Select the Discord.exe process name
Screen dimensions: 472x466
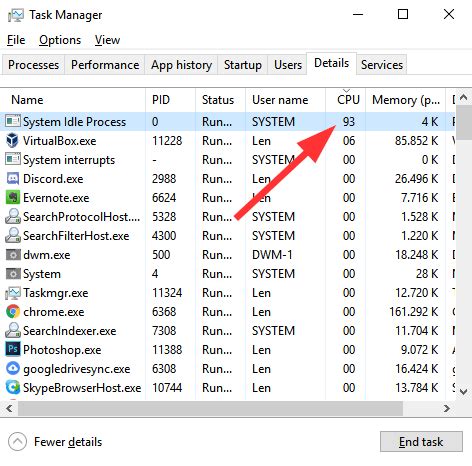click(x=53, y=179)
